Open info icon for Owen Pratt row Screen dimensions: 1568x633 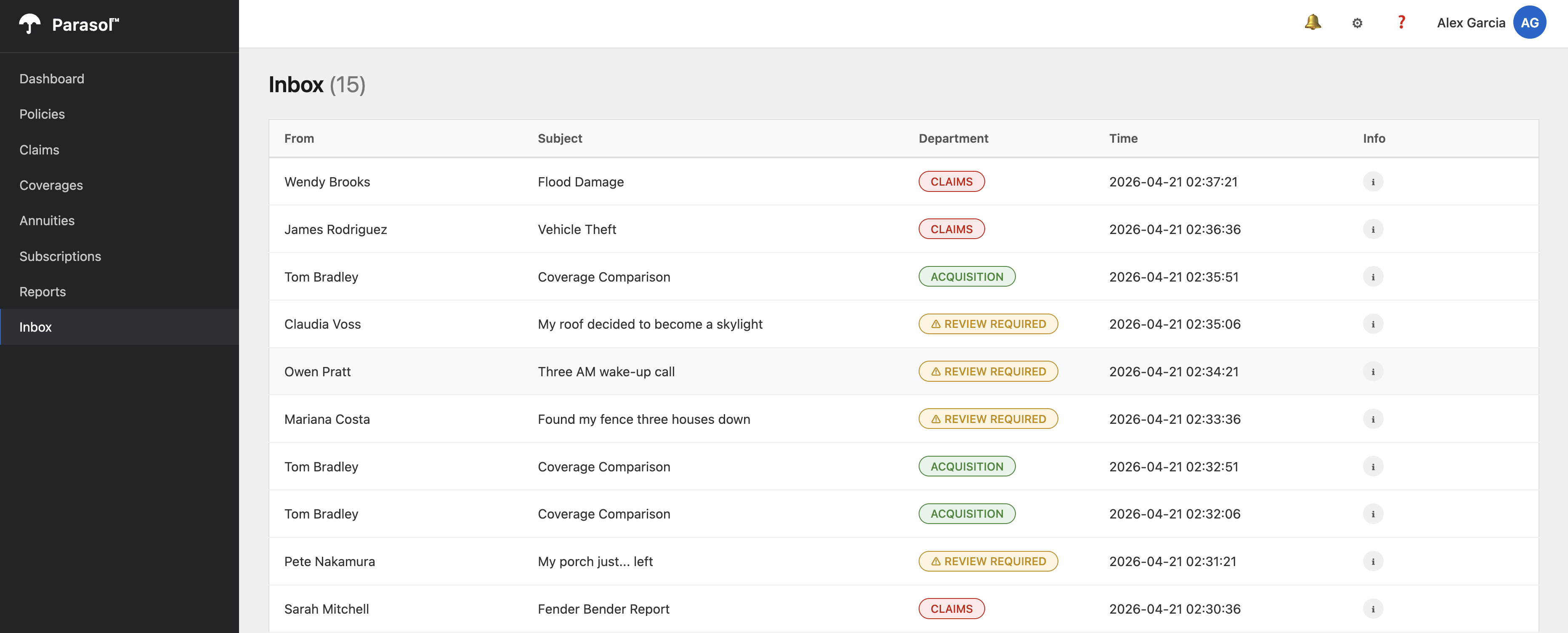(1373, 372)
